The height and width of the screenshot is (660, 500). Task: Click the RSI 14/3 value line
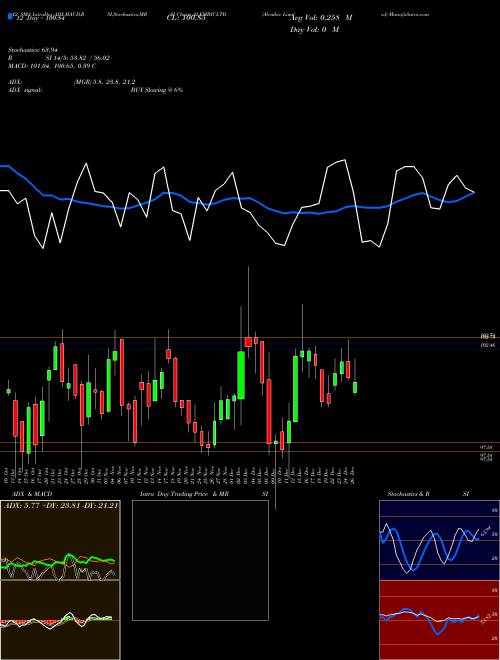59,58
